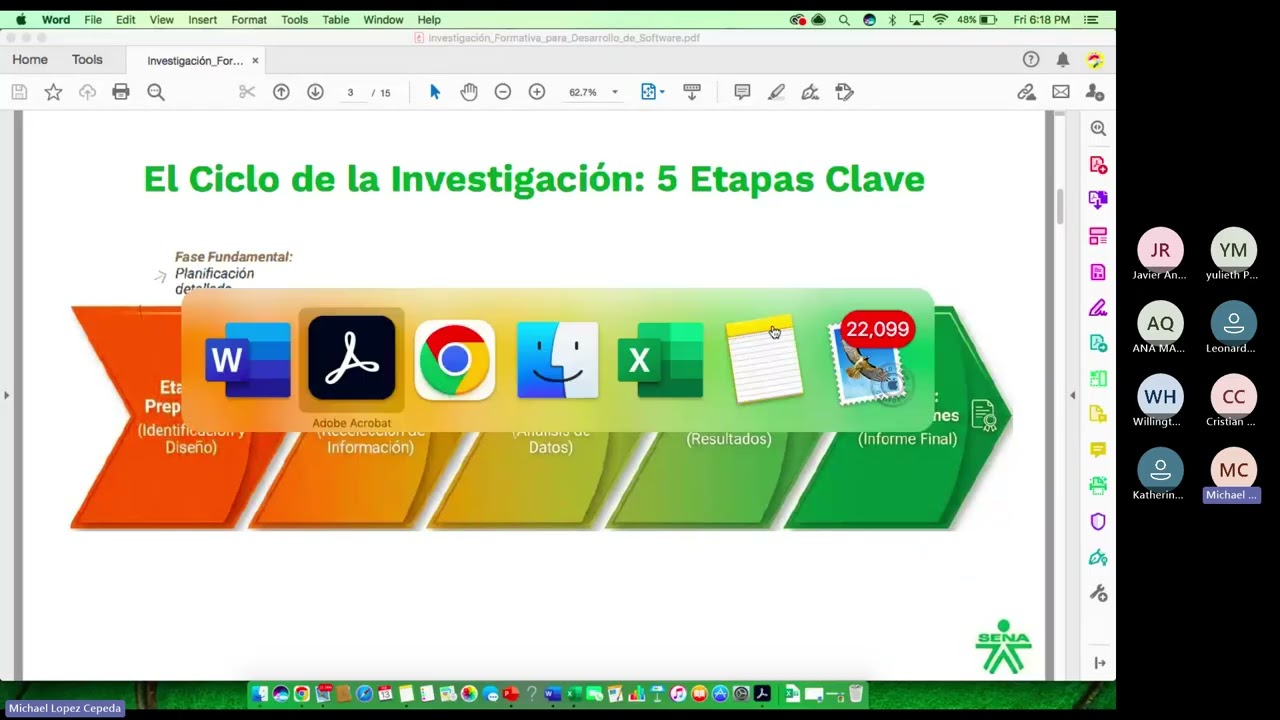Go to next page arrow

[x=315, y=92]
